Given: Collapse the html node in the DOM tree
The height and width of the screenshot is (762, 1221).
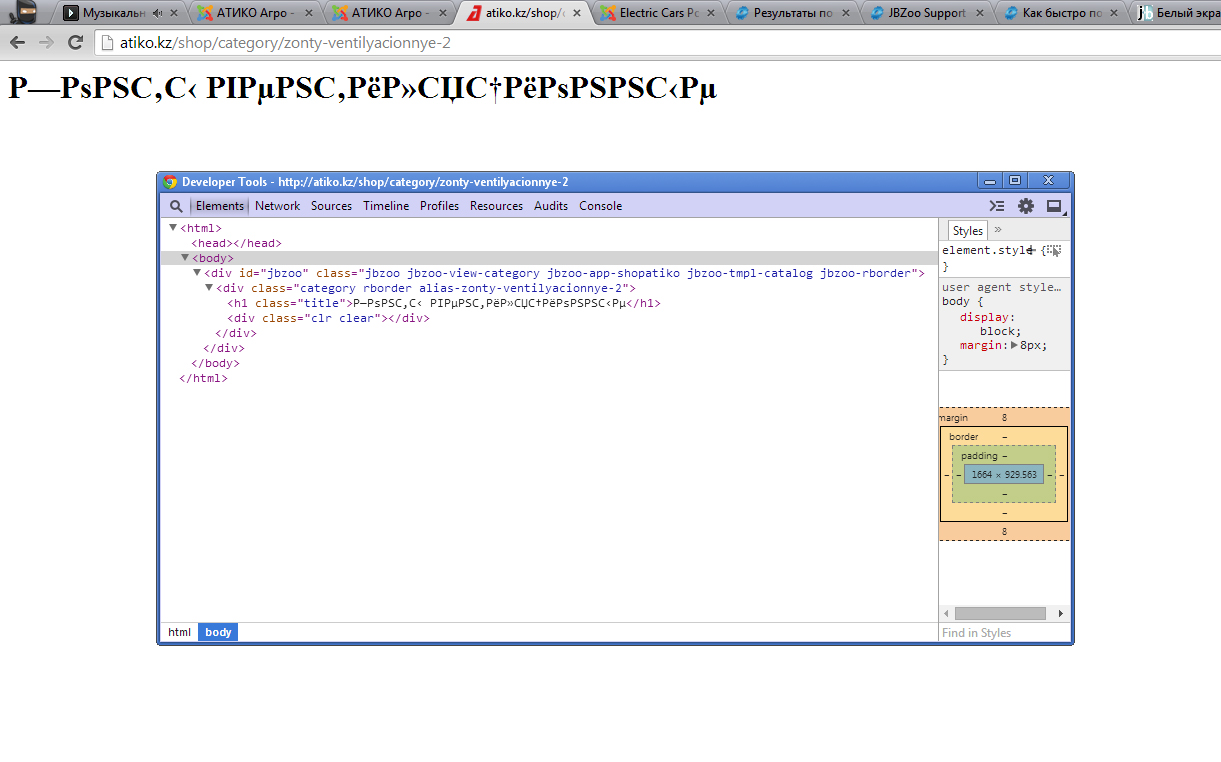Looking at the screenshot, I should click(x=173, y=228).
